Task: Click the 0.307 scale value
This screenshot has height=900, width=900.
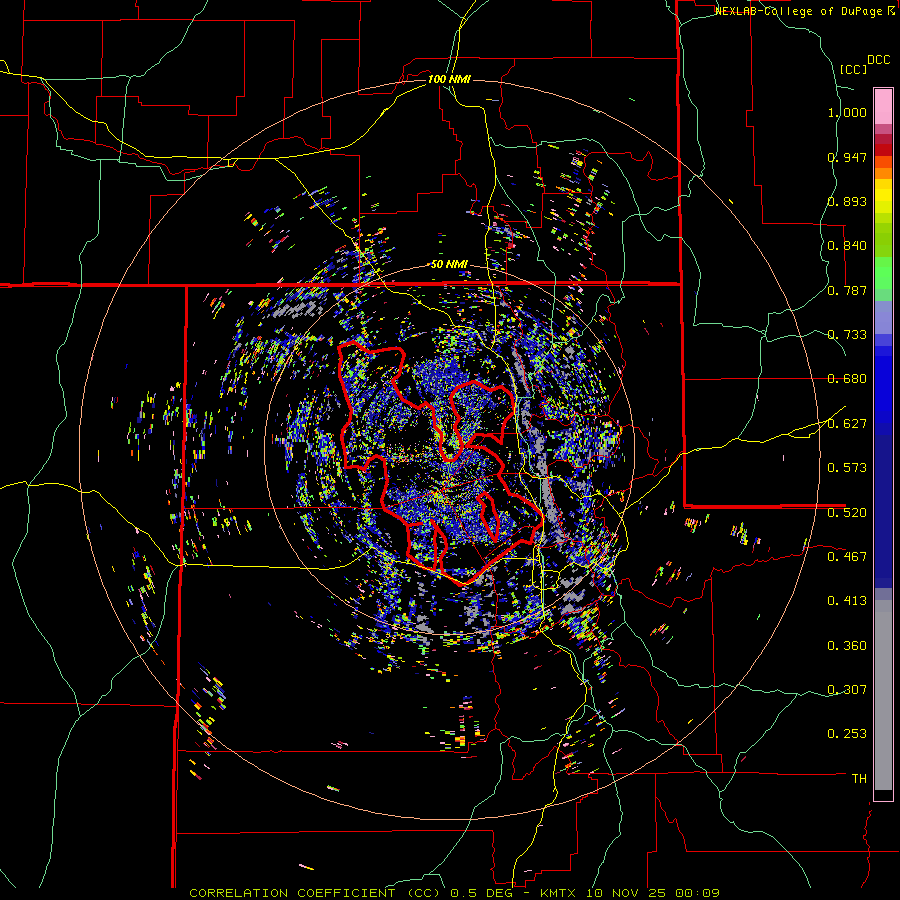Action: 847,690
